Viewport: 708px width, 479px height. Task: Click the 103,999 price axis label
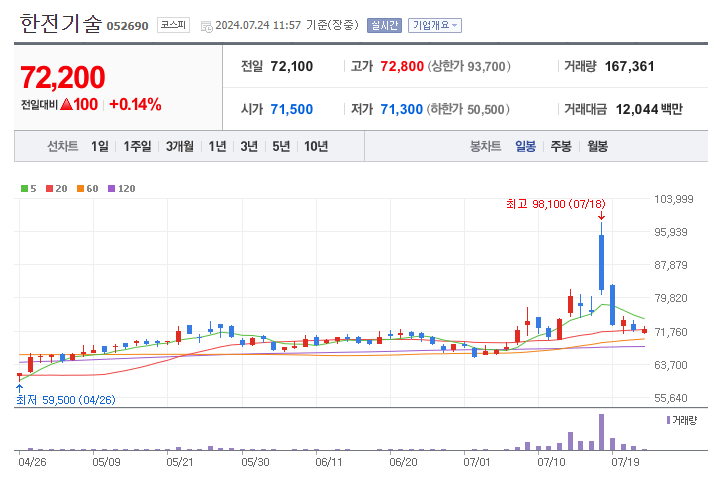(x=674, y=199)
